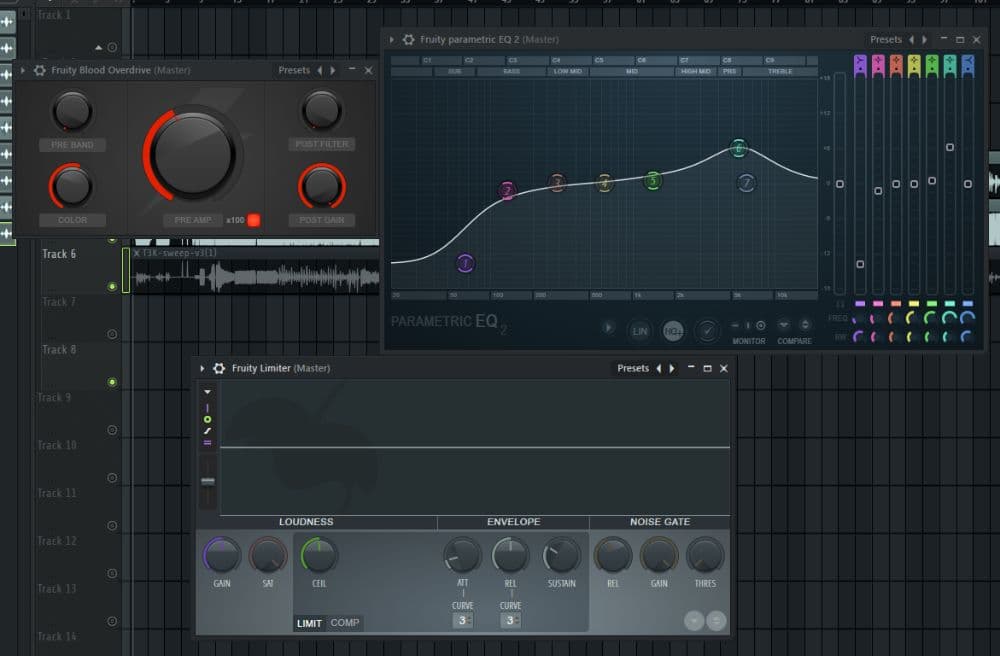The height and width of the screenshot is (656, 1000).
Task: Open Limiter display options dropdown arrow
Action: tap(207, 392)
